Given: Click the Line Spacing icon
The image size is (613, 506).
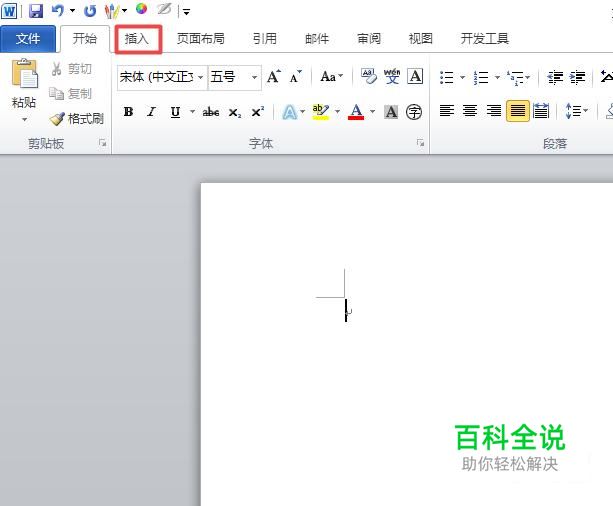Looking at the screenshot, I should tap(573, 111).
